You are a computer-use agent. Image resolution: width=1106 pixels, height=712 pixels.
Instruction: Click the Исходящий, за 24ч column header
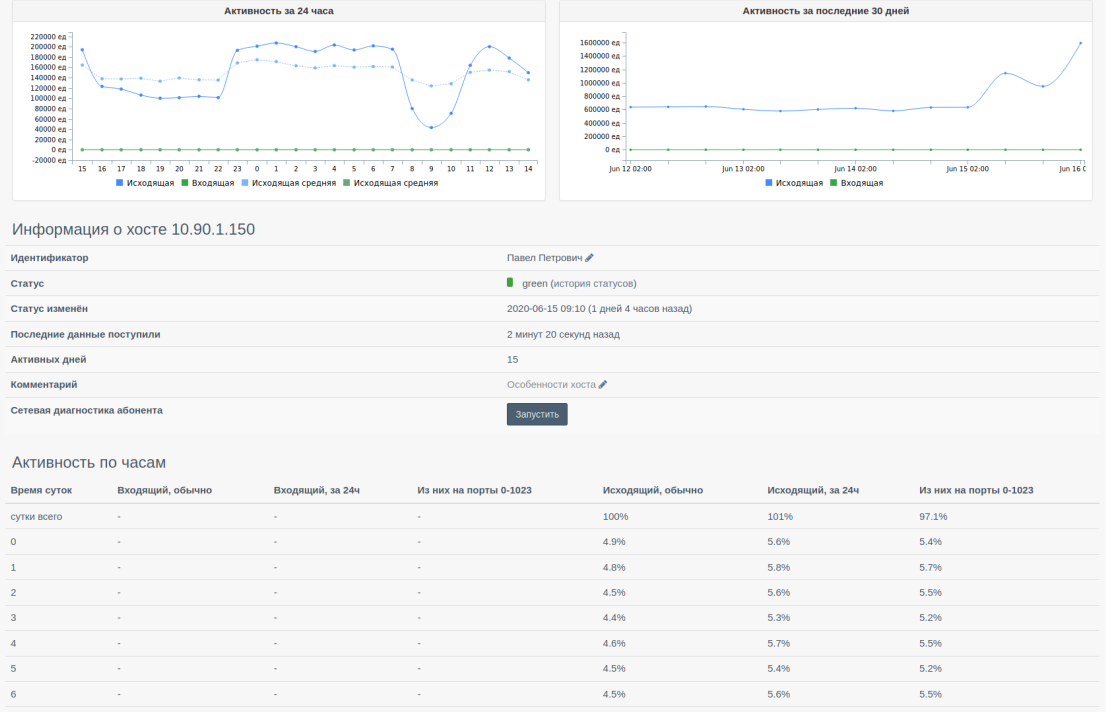813,490
